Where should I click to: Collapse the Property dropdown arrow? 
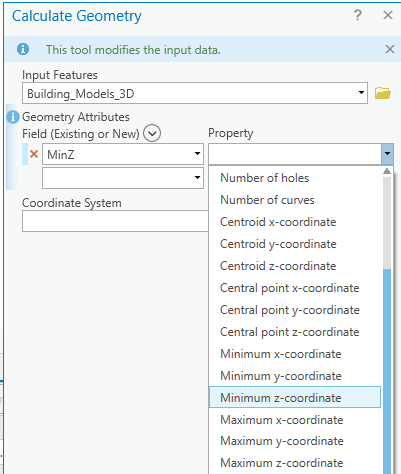pos(387,154)
